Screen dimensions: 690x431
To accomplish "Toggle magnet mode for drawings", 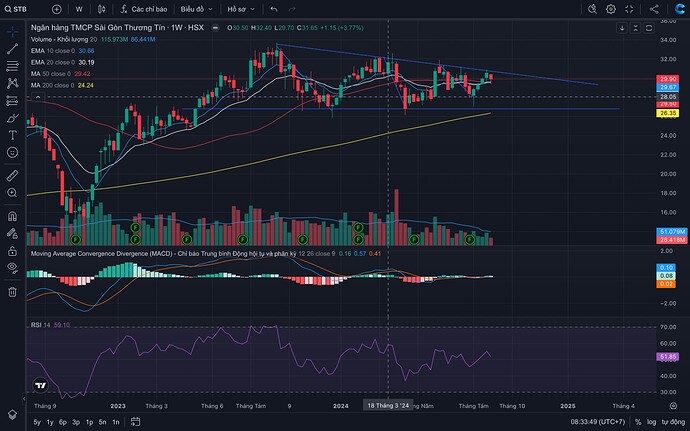I will pyautogui.click(x=12, y=216).
